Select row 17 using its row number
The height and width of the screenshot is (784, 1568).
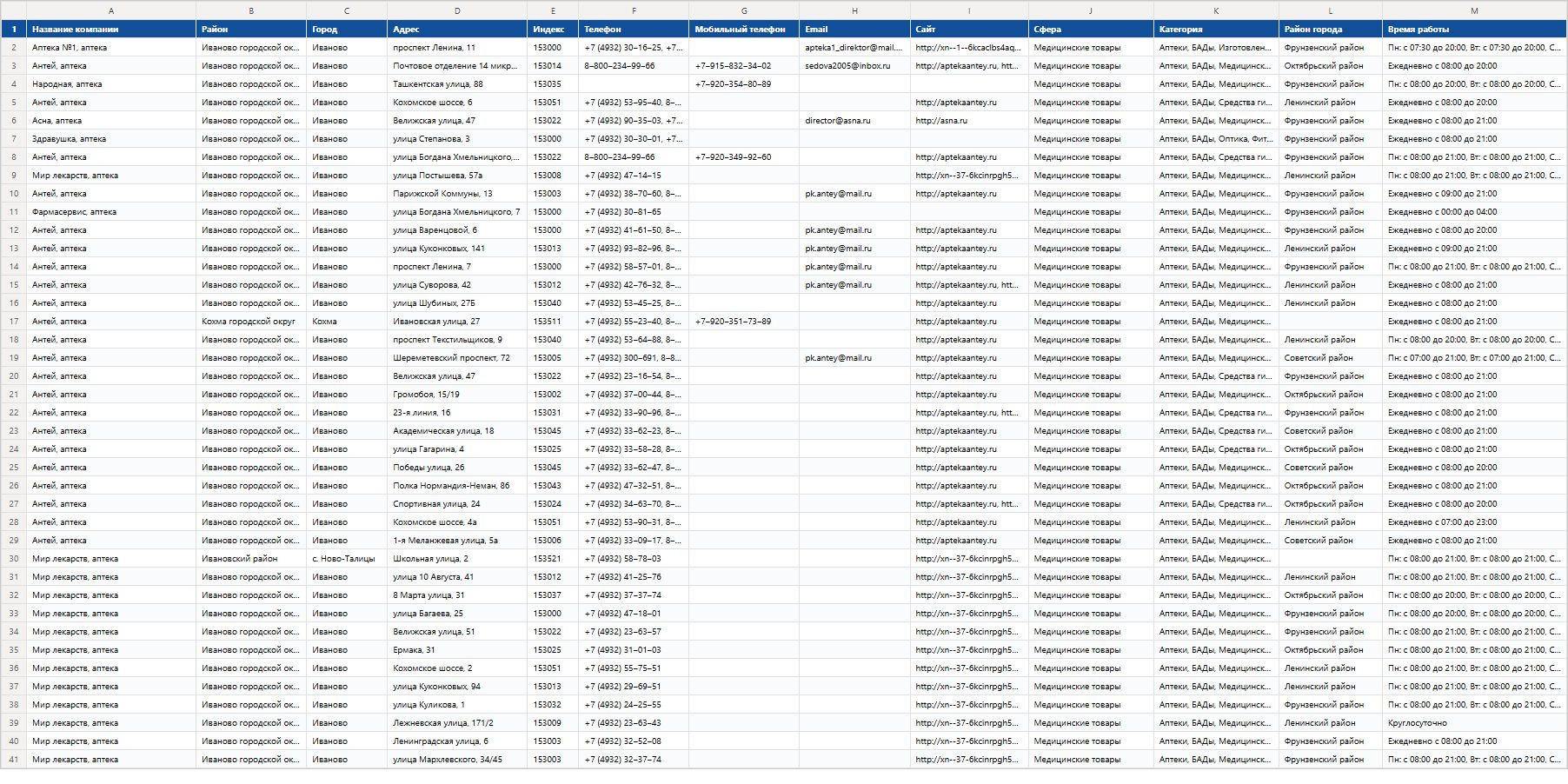tap(14, 322)
